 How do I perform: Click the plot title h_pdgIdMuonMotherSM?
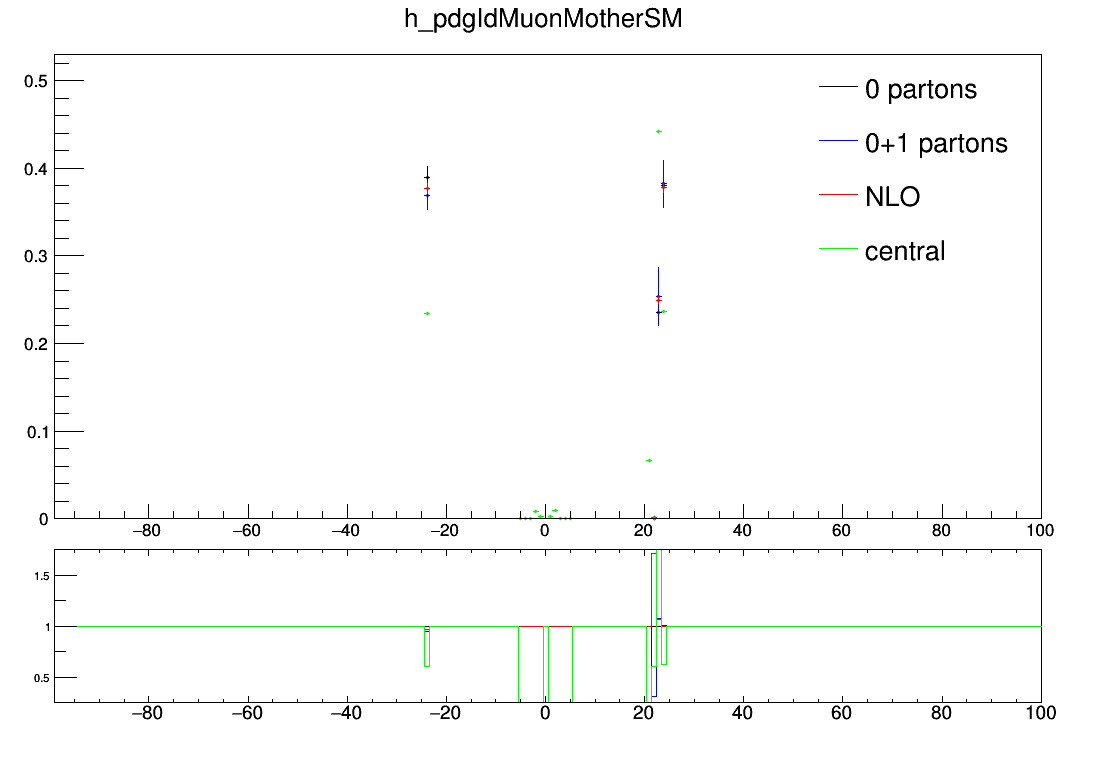[543, 19]
